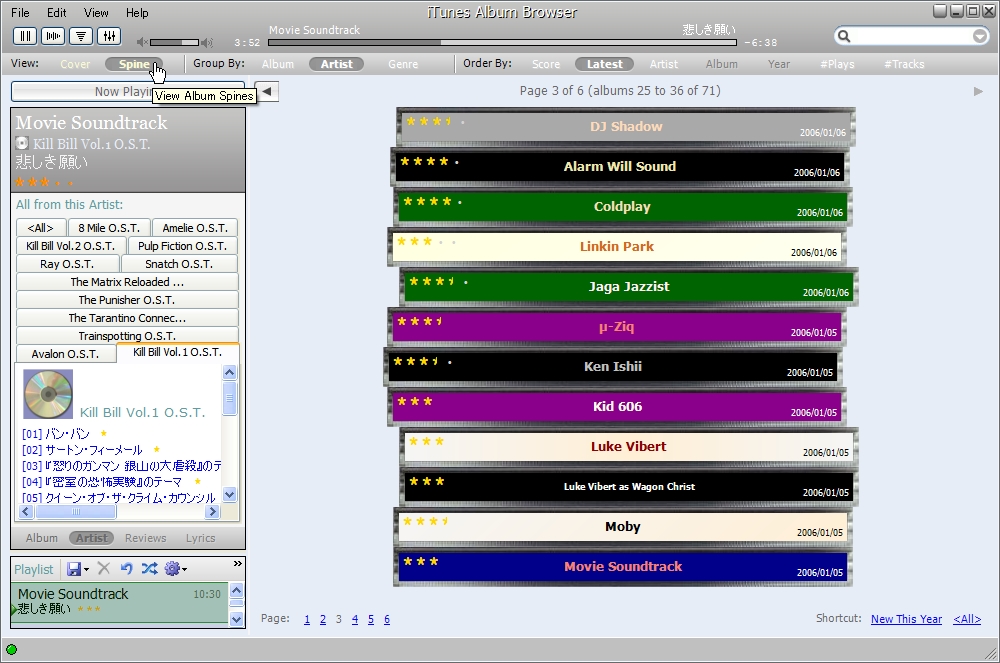Click the playlist delete X icon
The image size is (1000, 663).
tap(104, 568)
